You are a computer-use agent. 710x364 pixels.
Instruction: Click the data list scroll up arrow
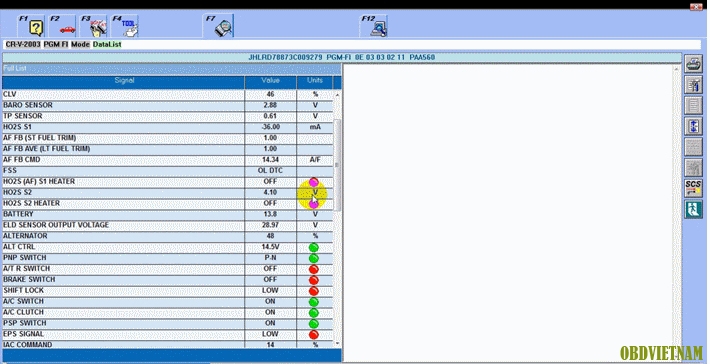(x=337, y=95)
